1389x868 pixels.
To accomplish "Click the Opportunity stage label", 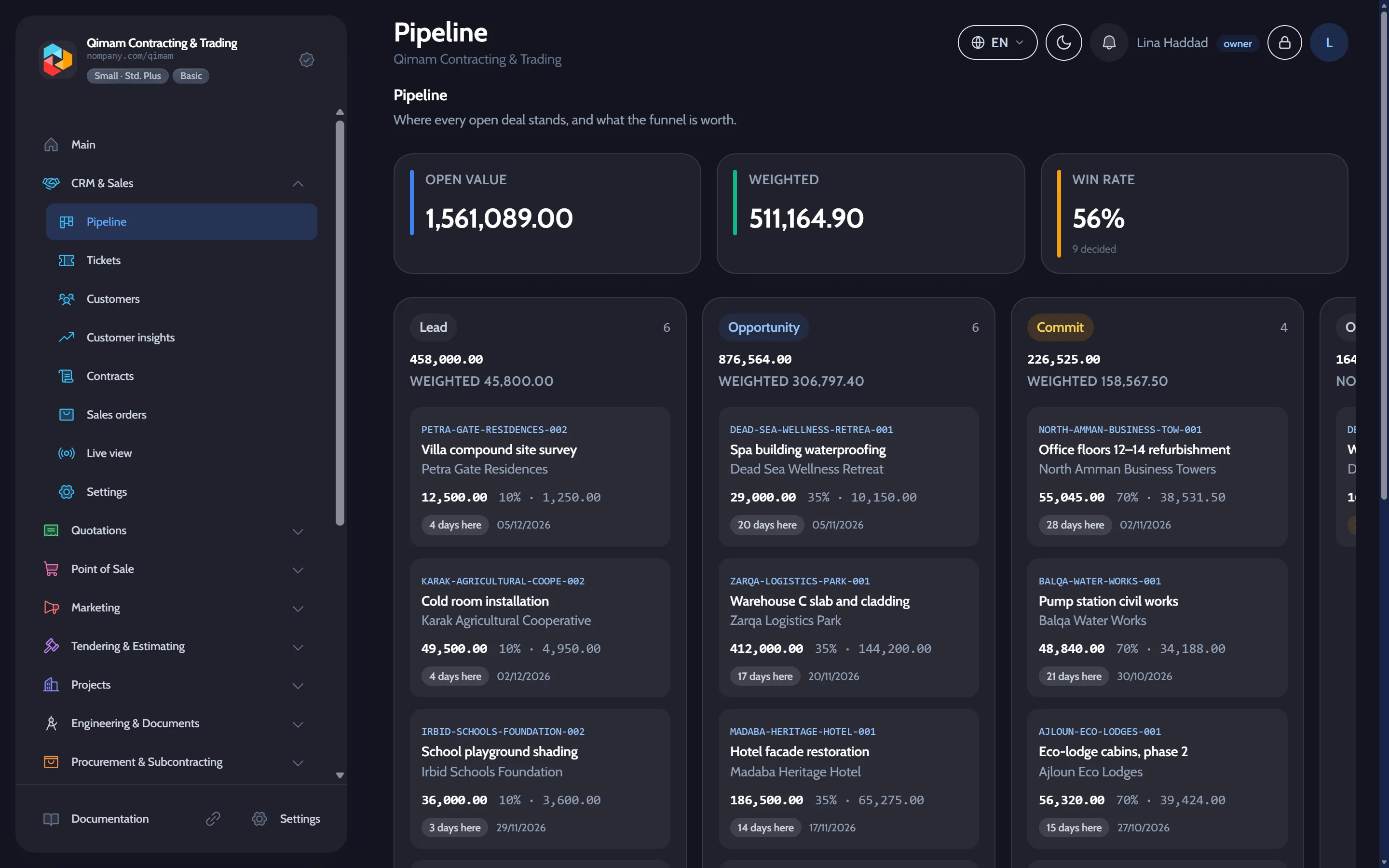I will pyautogui.click(x=763, y=327).
